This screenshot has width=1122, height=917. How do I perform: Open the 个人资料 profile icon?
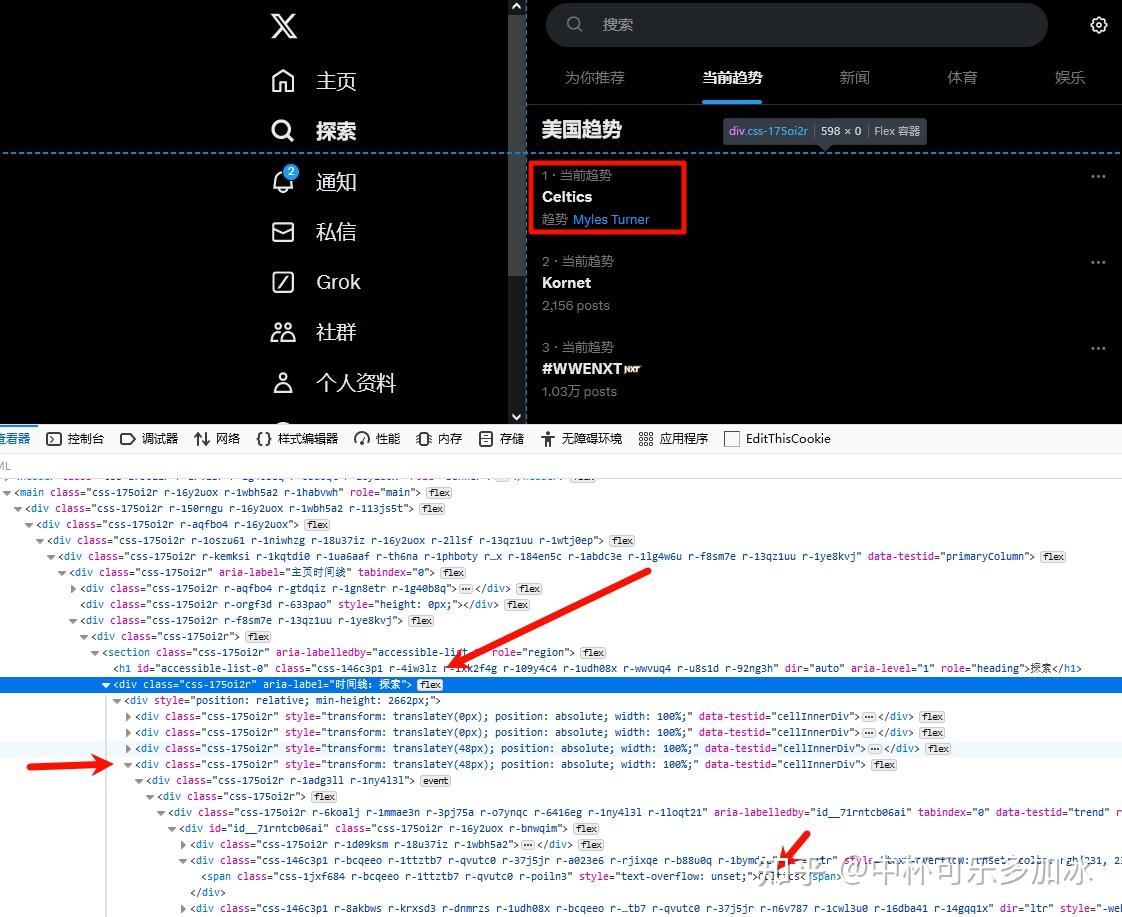pos(283,381)
